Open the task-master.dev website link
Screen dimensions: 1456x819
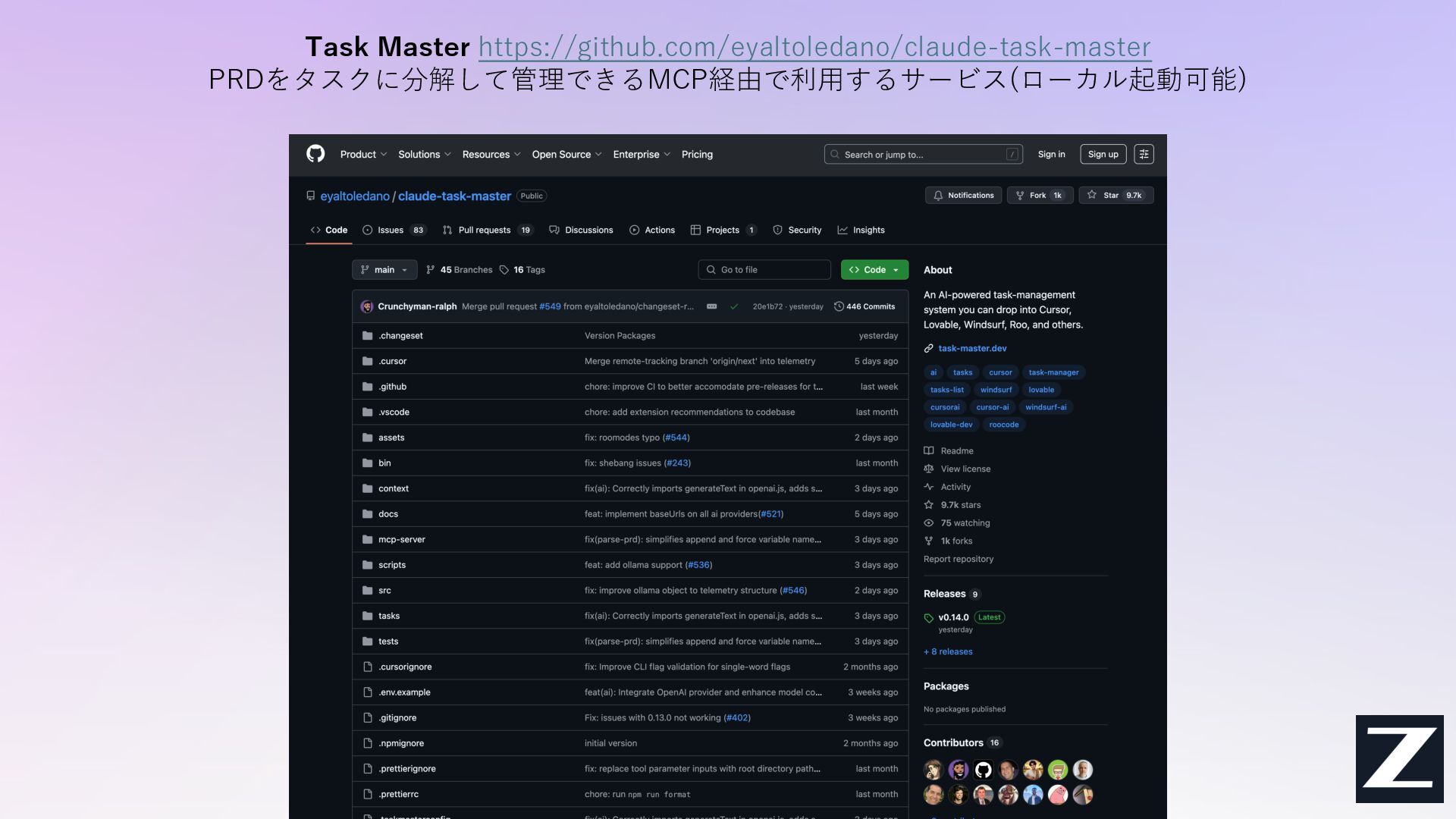click(972, 348)
